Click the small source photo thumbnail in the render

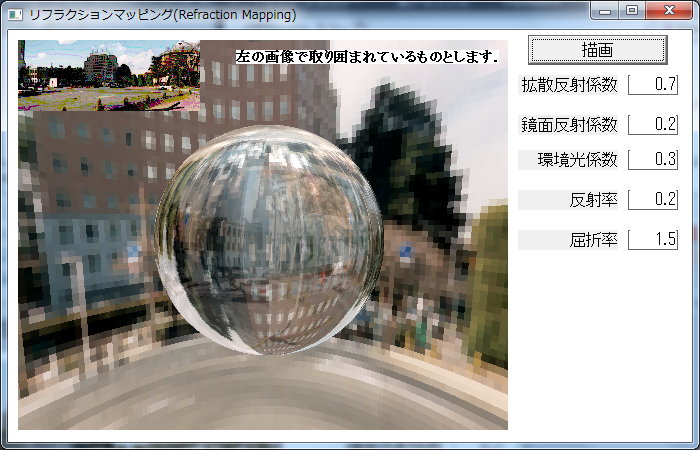[109, 75]
